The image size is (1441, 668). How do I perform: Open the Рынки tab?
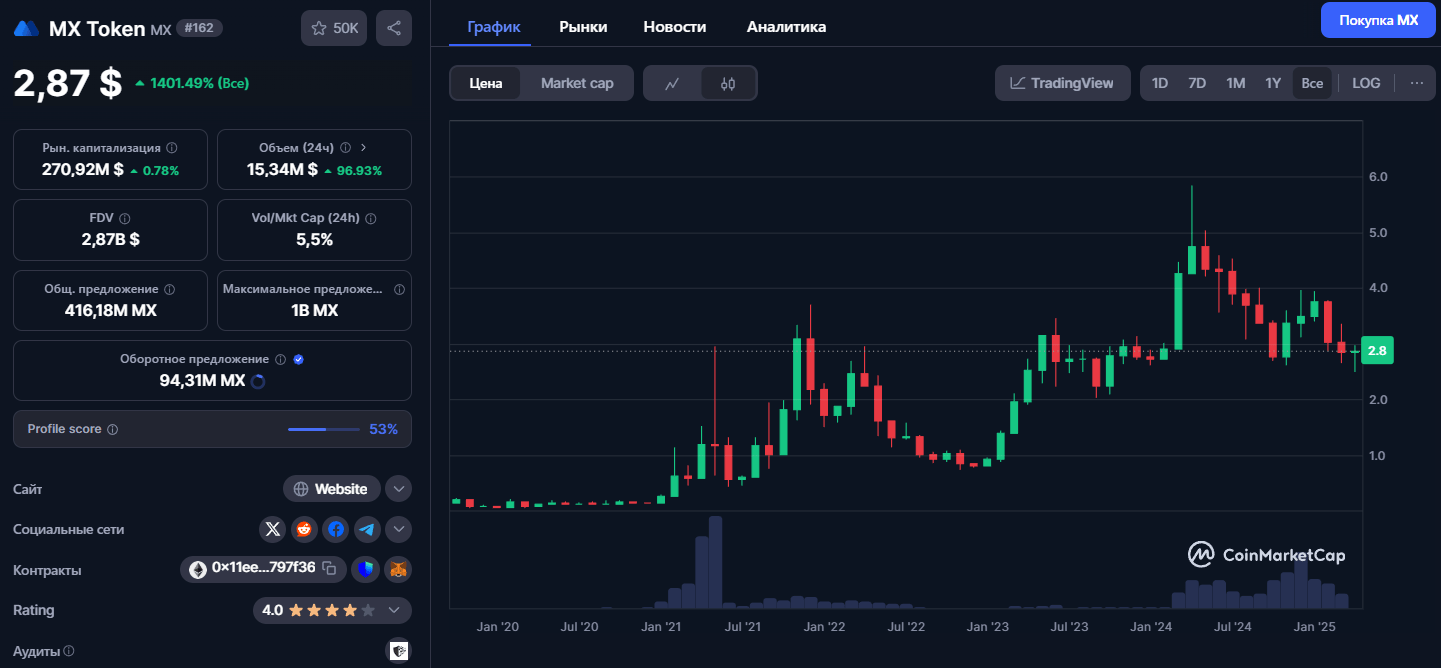pyautogui.click(x=583, y=27)
